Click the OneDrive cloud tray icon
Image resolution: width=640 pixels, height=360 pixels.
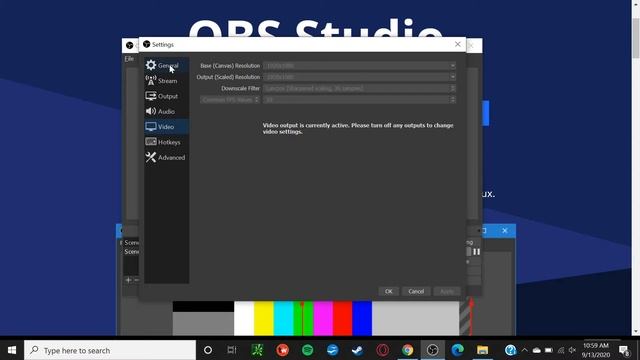537,350
